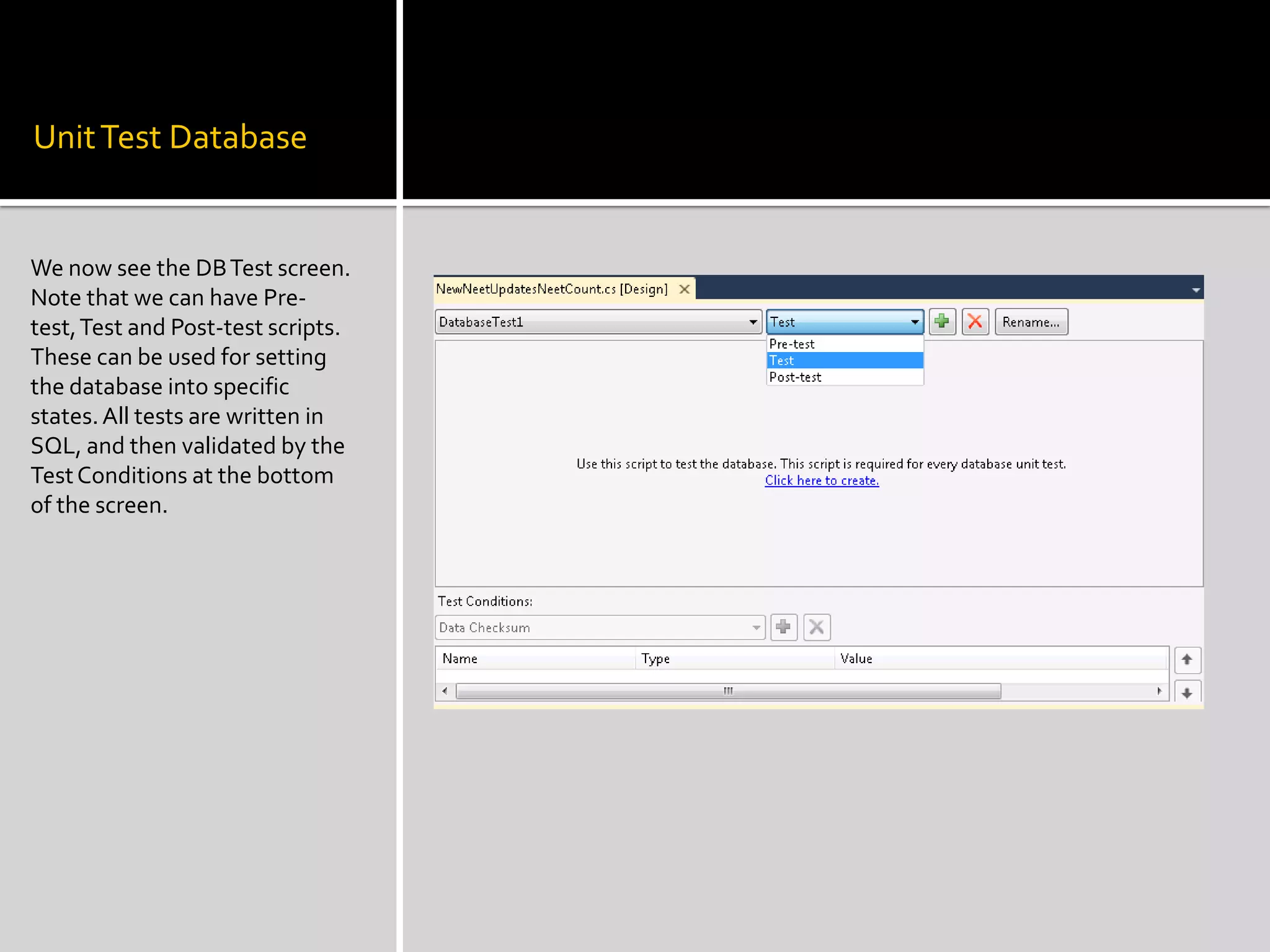The height and width of the screenshot is (952, 1270).
Task: Click the red X delete test icon
Action: pyautogui.click(x=975, y=322)
